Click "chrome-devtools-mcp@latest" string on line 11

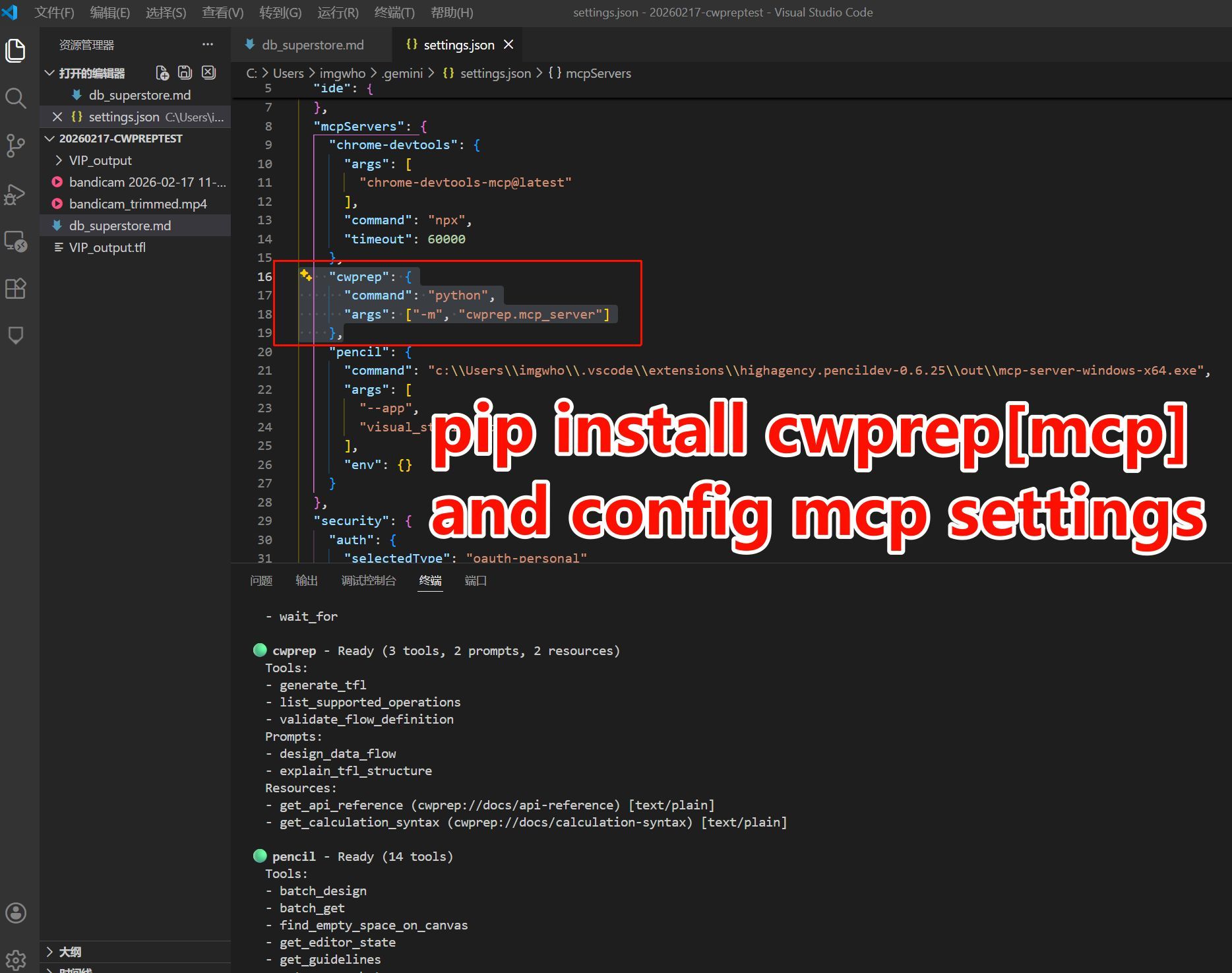click(465, 182)
